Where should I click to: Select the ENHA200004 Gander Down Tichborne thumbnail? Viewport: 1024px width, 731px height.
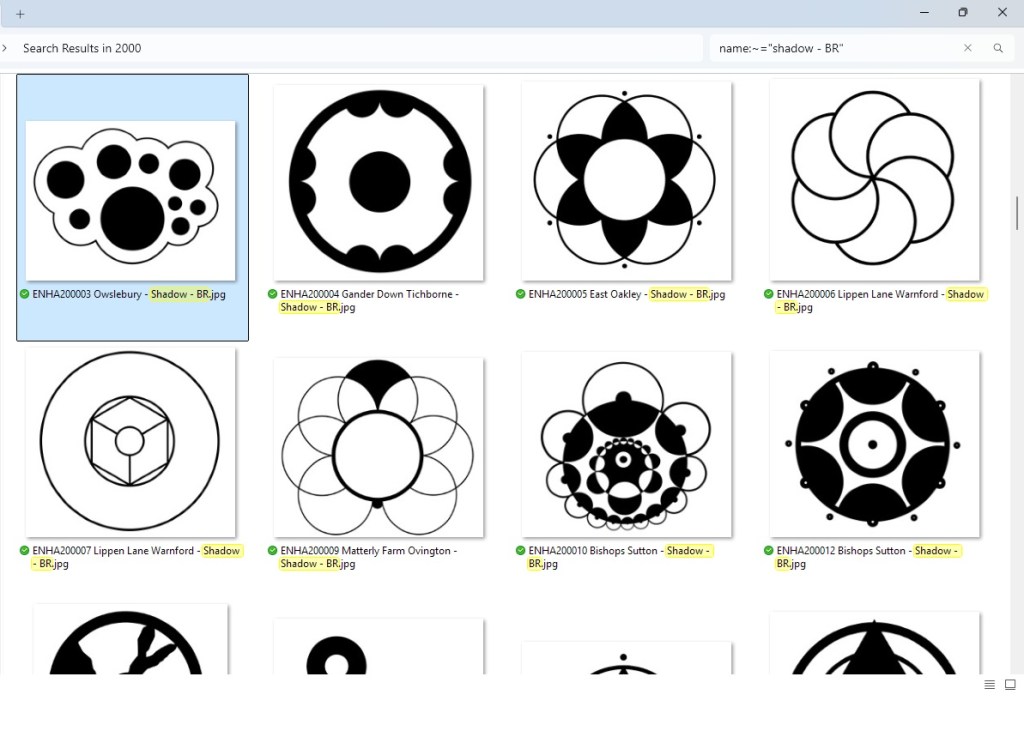[x=379, y=180]
